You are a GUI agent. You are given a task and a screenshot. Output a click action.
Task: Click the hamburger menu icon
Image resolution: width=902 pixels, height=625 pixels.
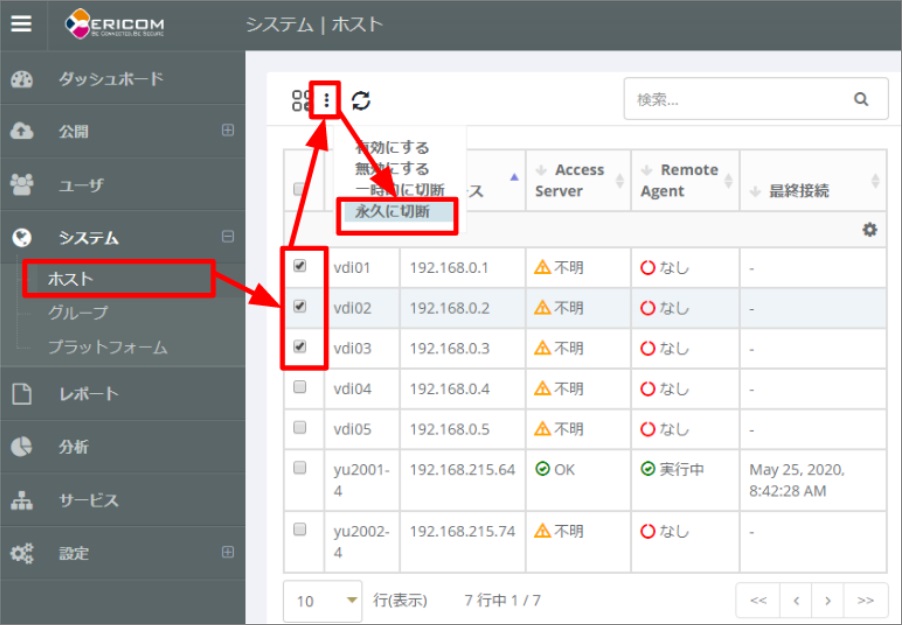tap(22, 24)
